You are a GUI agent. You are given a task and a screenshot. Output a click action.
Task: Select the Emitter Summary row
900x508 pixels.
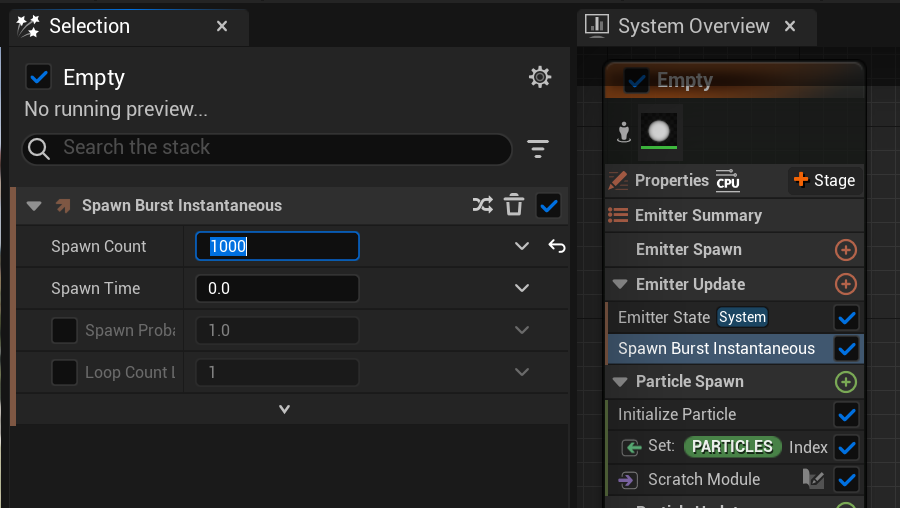698,216
